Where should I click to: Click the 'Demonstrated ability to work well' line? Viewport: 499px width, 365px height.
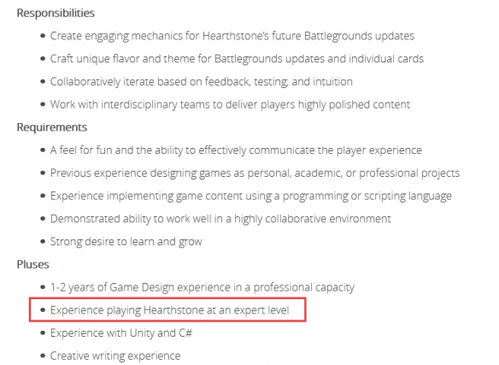220,219
